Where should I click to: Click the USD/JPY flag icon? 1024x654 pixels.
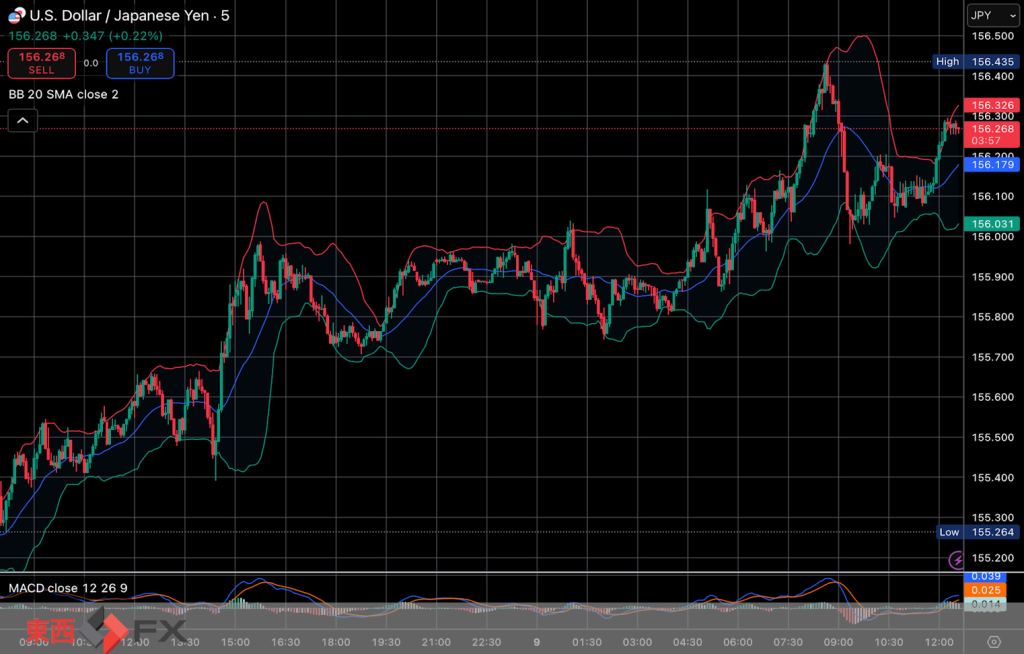(16, 16)
